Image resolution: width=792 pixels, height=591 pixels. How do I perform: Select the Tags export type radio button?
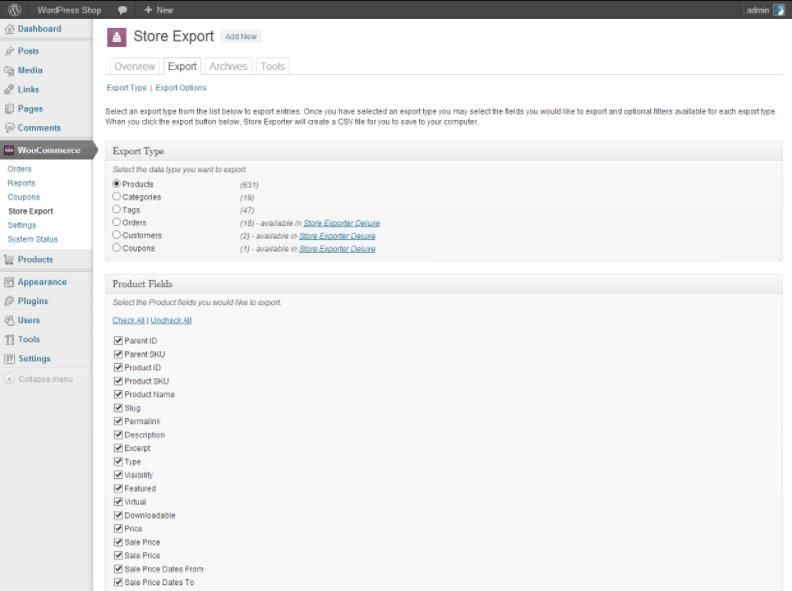coord(117,209)
